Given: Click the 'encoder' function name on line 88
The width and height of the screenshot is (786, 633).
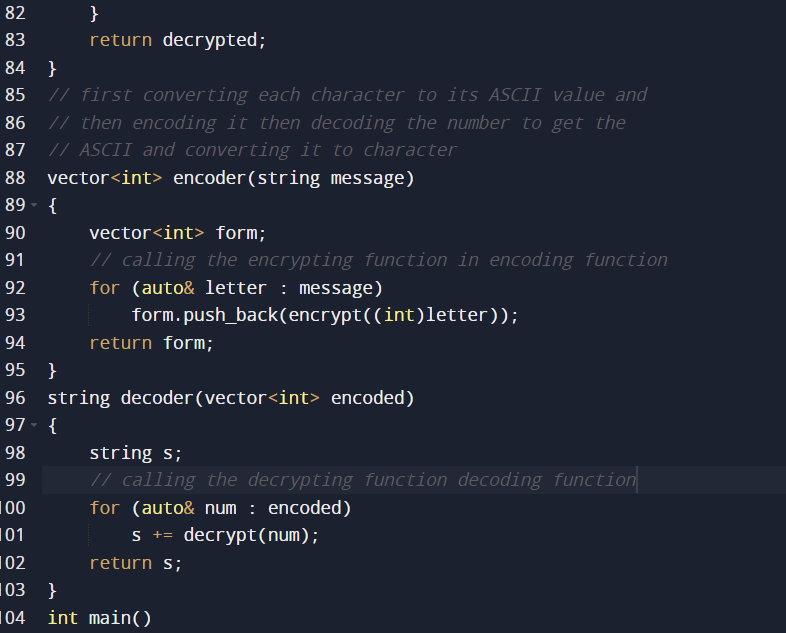Looking at the screenshot, I should tap(209, 178).
